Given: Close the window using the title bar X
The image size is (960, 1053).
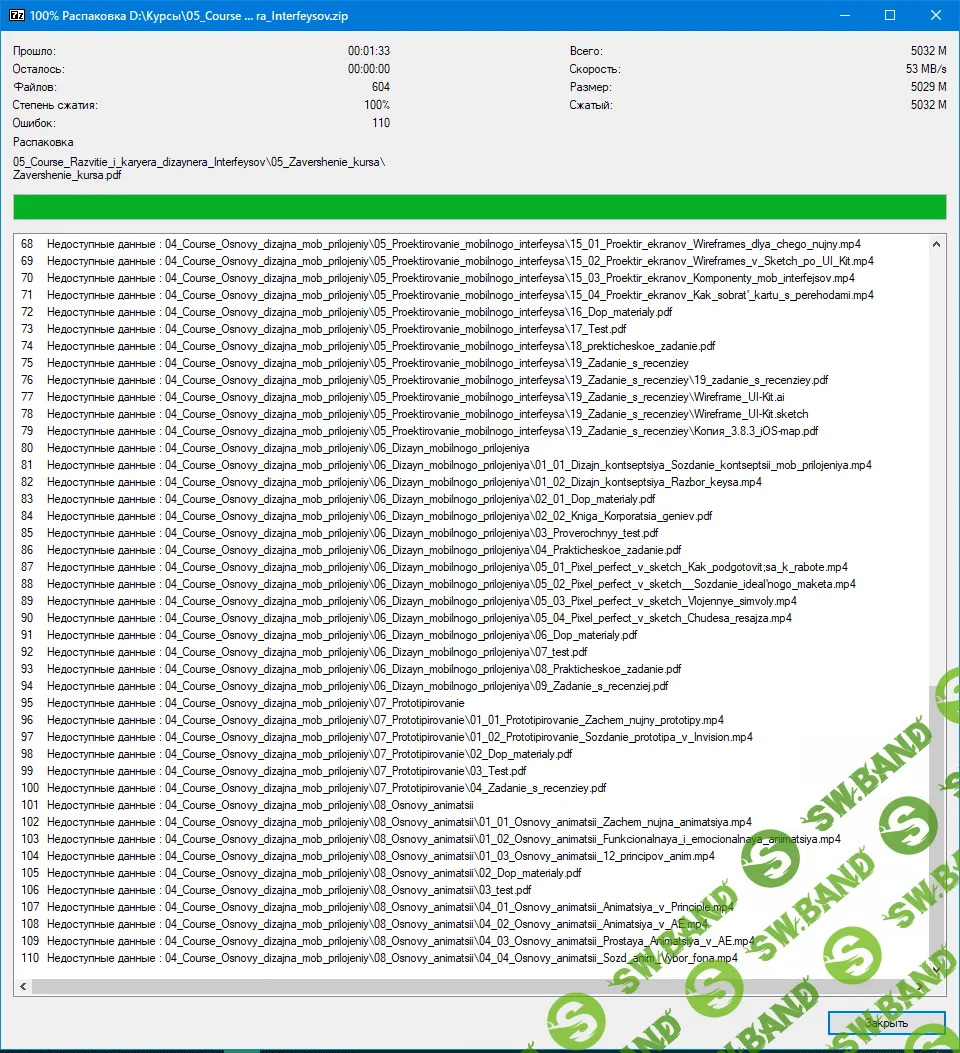Looking at the screenshot, I should 935,16.
